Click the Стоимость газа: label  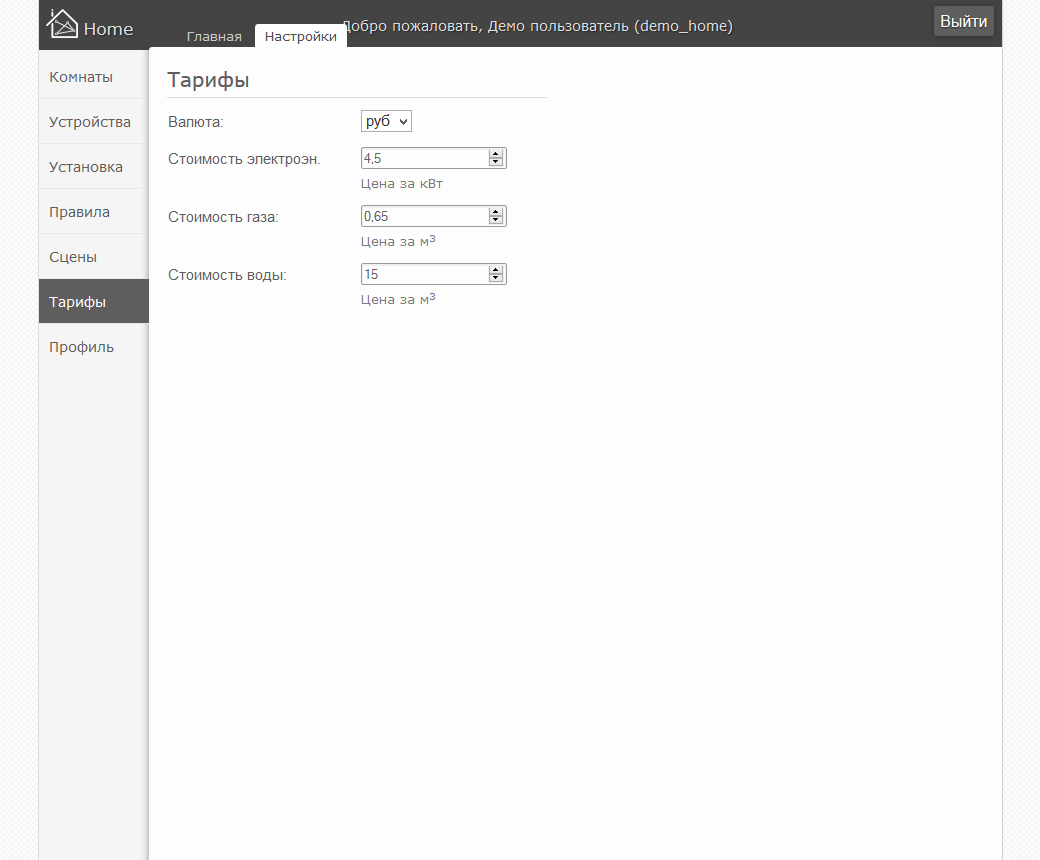coord(223,217)
